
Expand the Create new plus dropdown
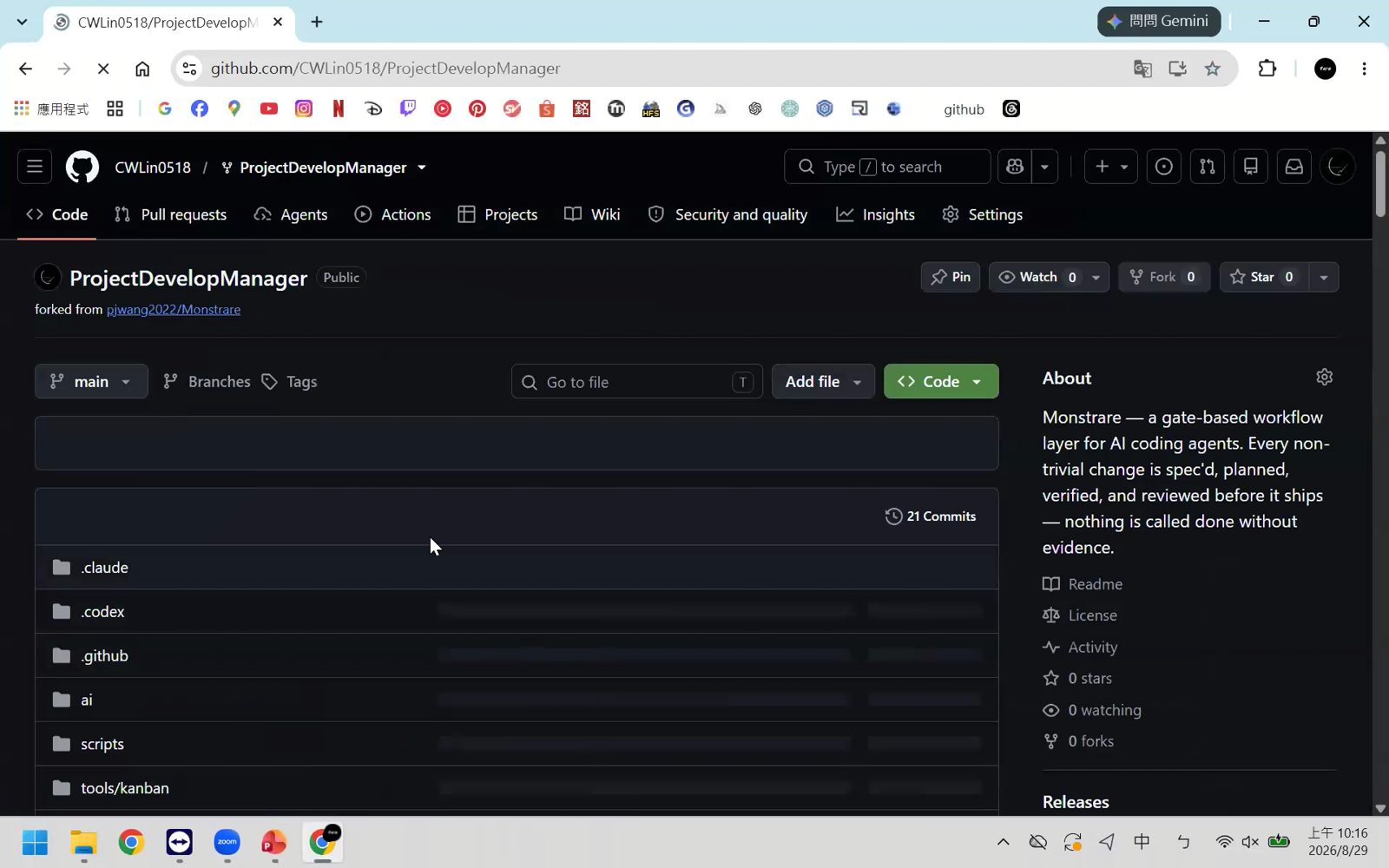pos(1111,167)
